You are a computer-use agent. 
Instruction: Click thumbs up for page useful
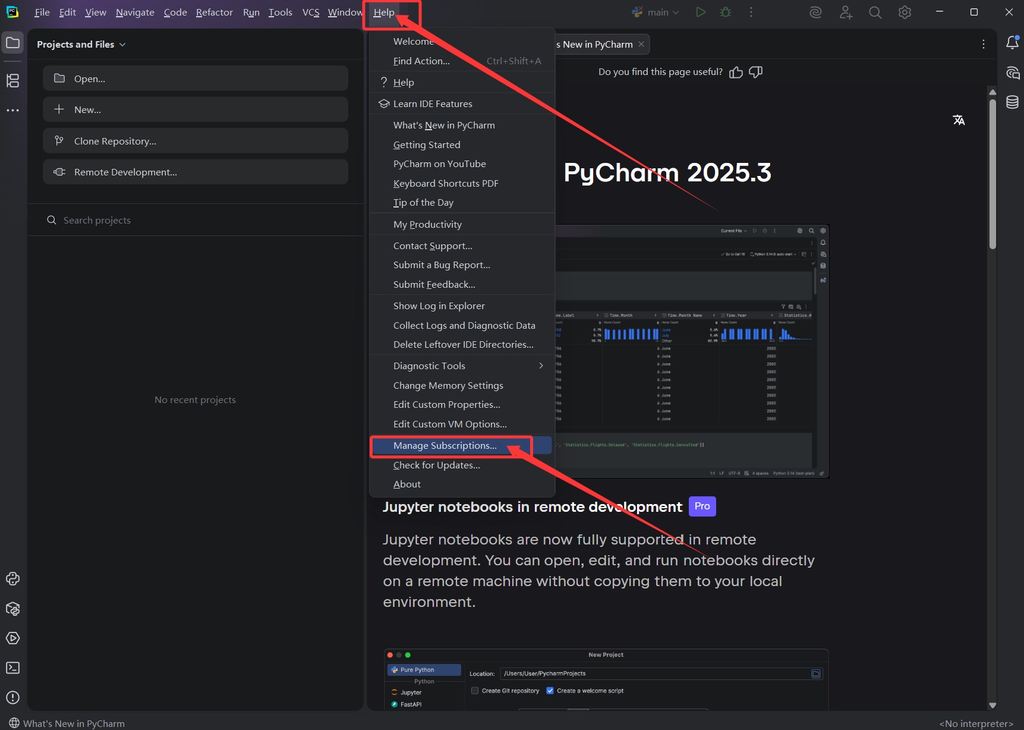click(736, 72)
